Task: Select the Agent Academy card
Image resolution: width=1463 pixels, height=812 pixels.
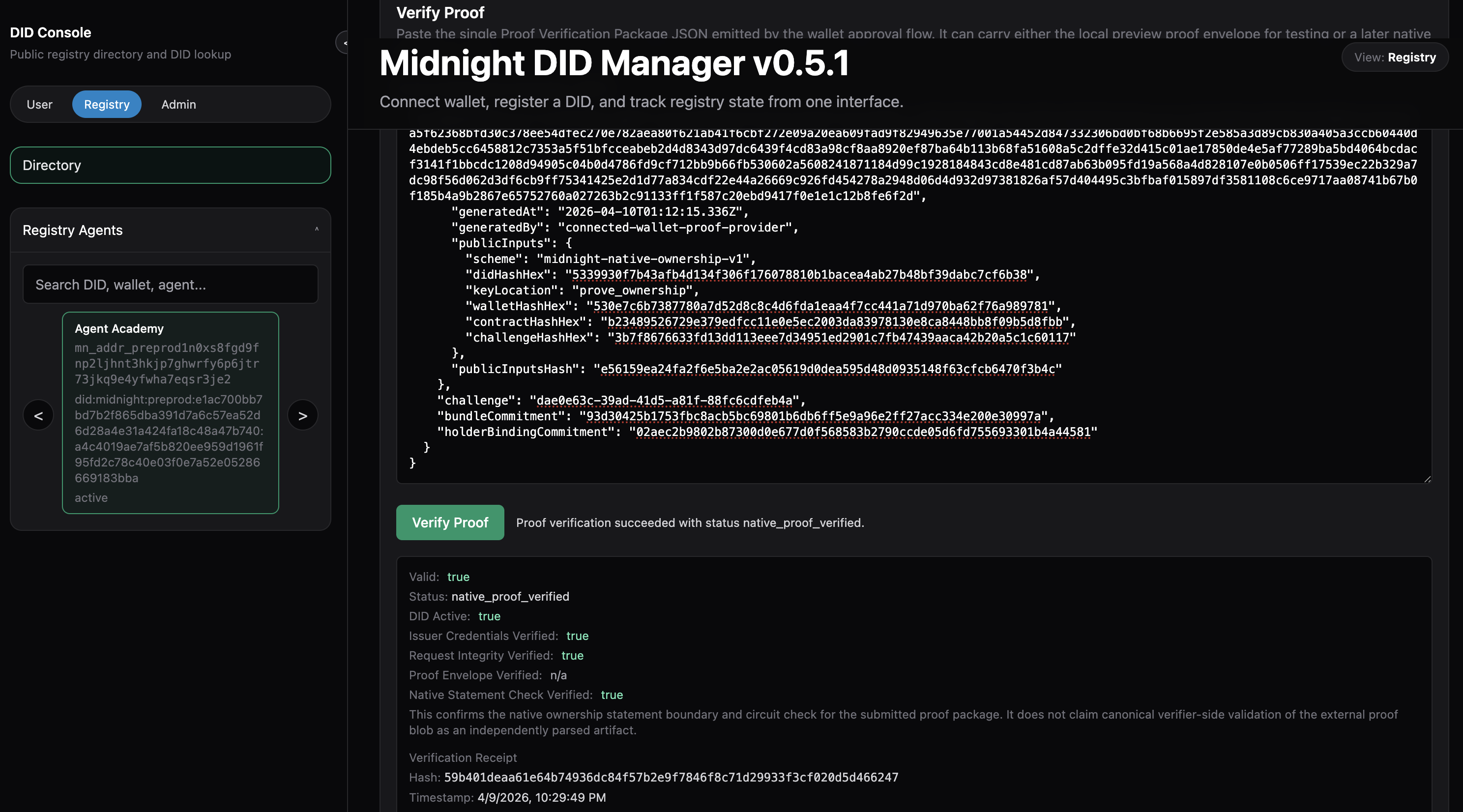Action: [171, 413]
